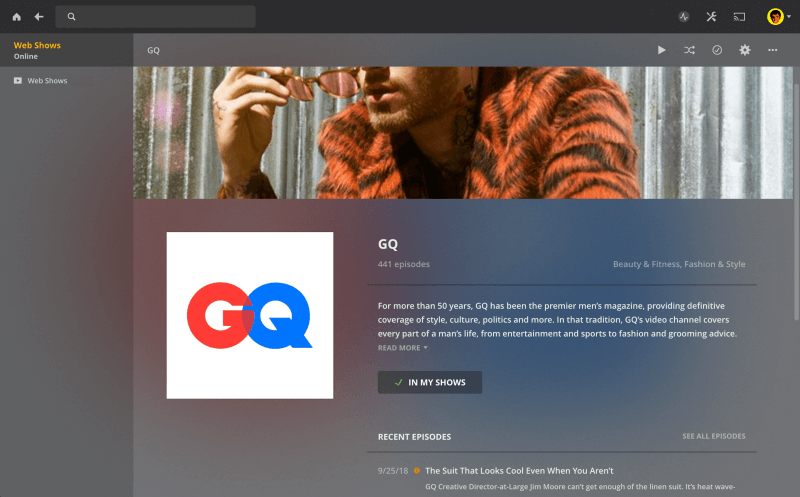
Task: Open The Suit That Looks Cool episode
Action: click(x=519, y=470)
